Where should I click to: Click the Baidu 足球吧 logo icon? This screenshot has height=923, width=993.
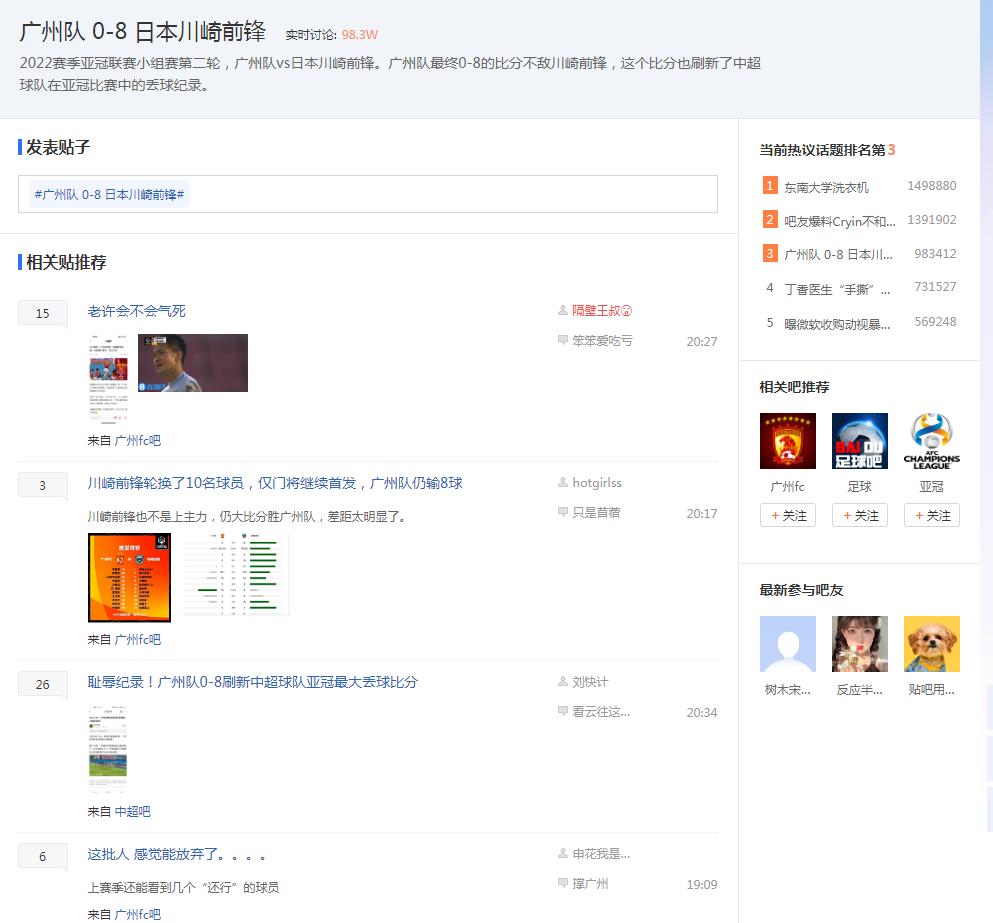point(859,441)
